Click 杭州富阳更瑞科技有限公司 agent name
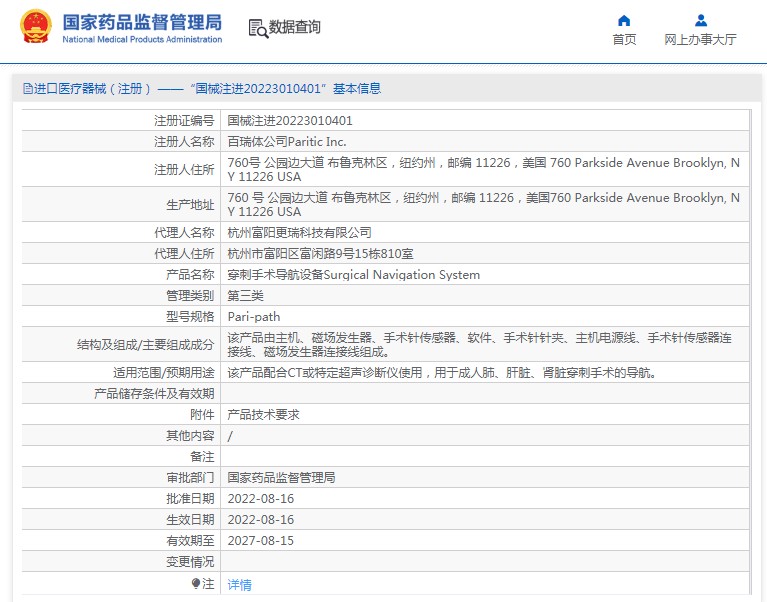Screen dimensions: 767x602 [299, 232]
